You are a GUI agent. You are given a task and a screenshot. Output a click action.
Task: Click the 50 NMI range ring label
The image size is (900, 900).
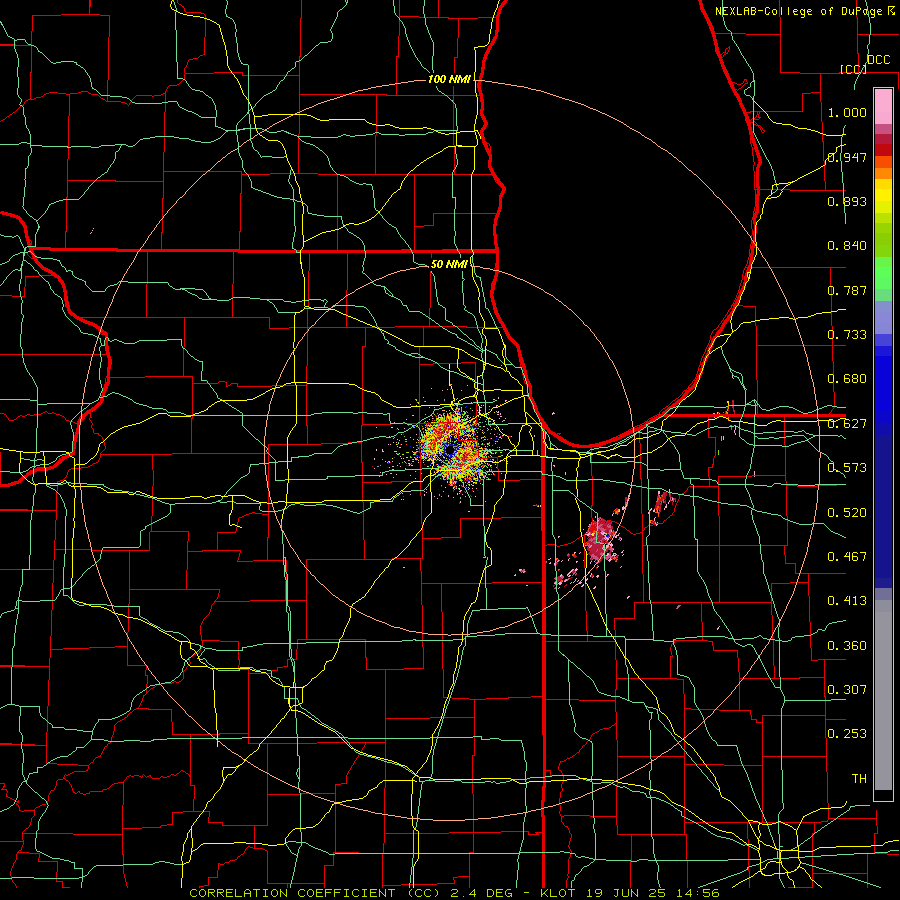(x=449, y=264)
